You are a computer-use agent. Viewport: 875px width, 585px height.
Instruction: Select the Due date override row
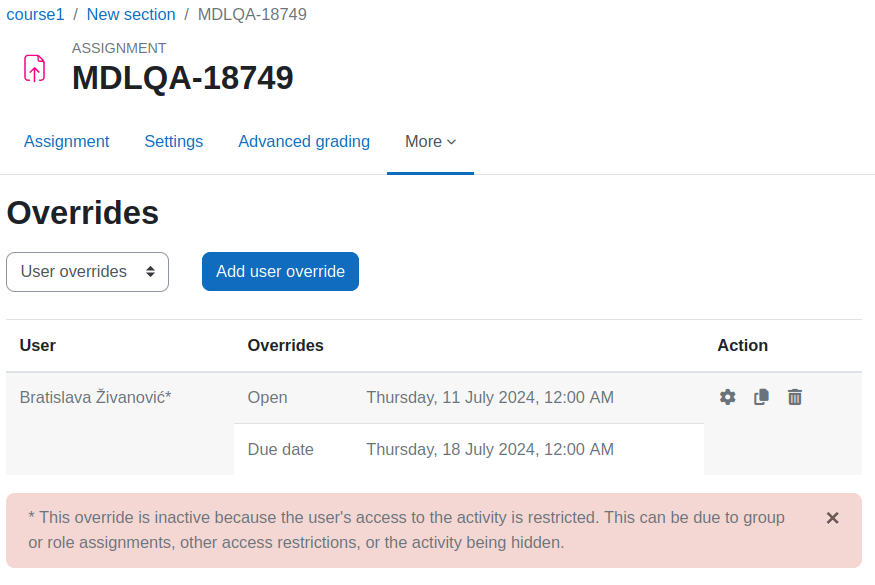tap(469, 449)
